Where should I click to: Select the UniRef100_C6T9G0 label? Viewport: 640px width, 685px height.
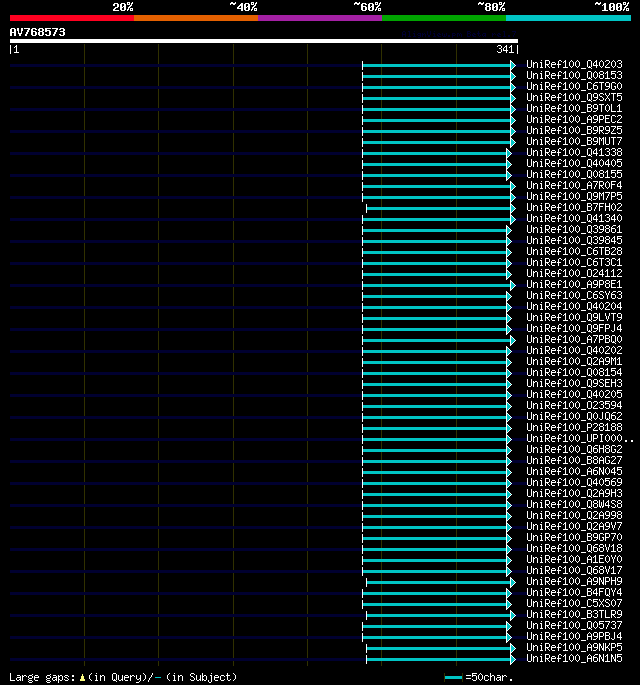(574, 86)
